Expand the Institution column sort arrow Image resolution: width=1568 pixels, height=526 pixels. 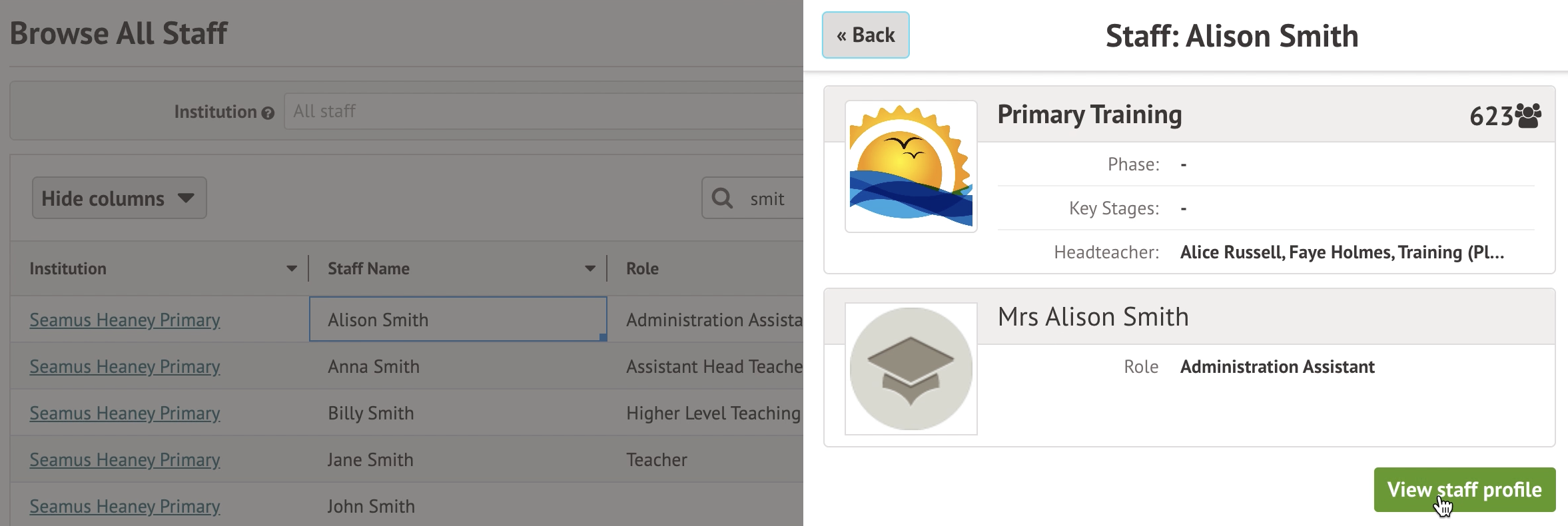tap(291, 269)
